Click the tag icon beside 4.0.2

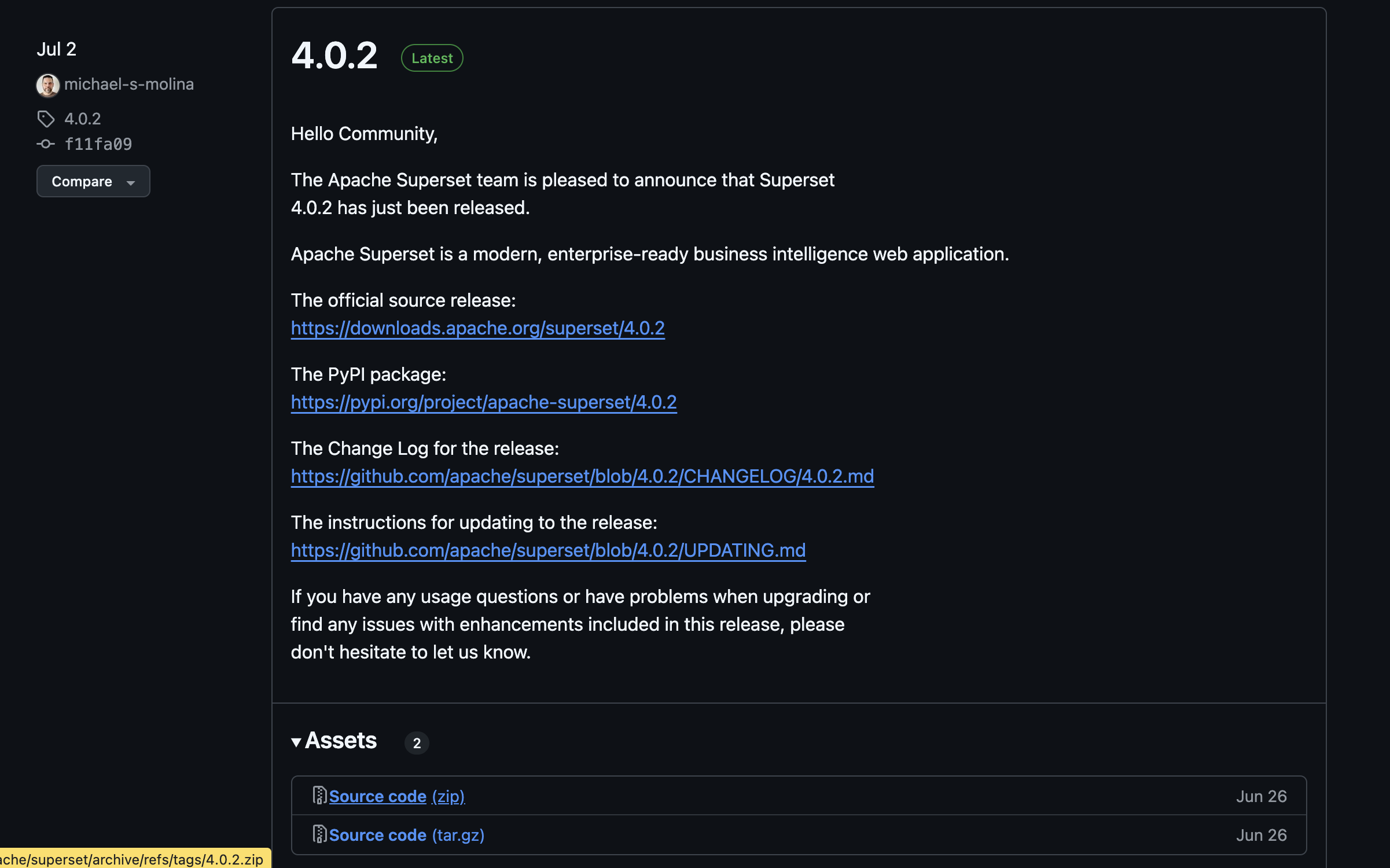[46, 119]
